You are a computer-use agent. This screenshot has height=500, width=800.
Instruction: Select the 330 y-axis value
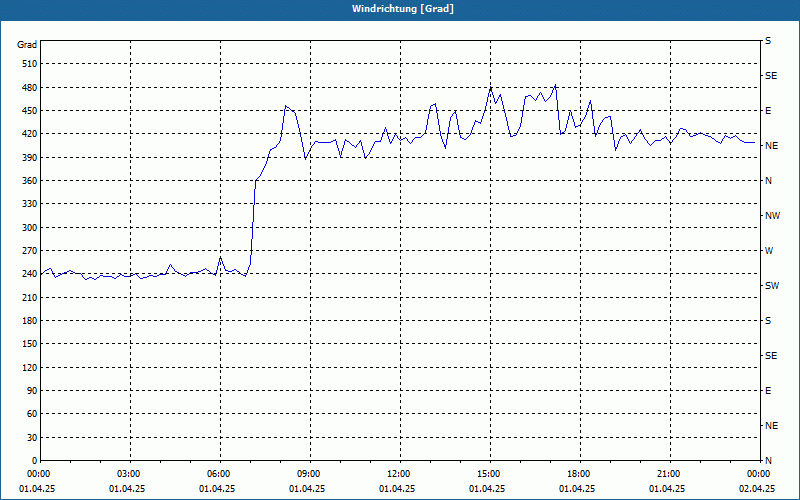tap(30, 204)
